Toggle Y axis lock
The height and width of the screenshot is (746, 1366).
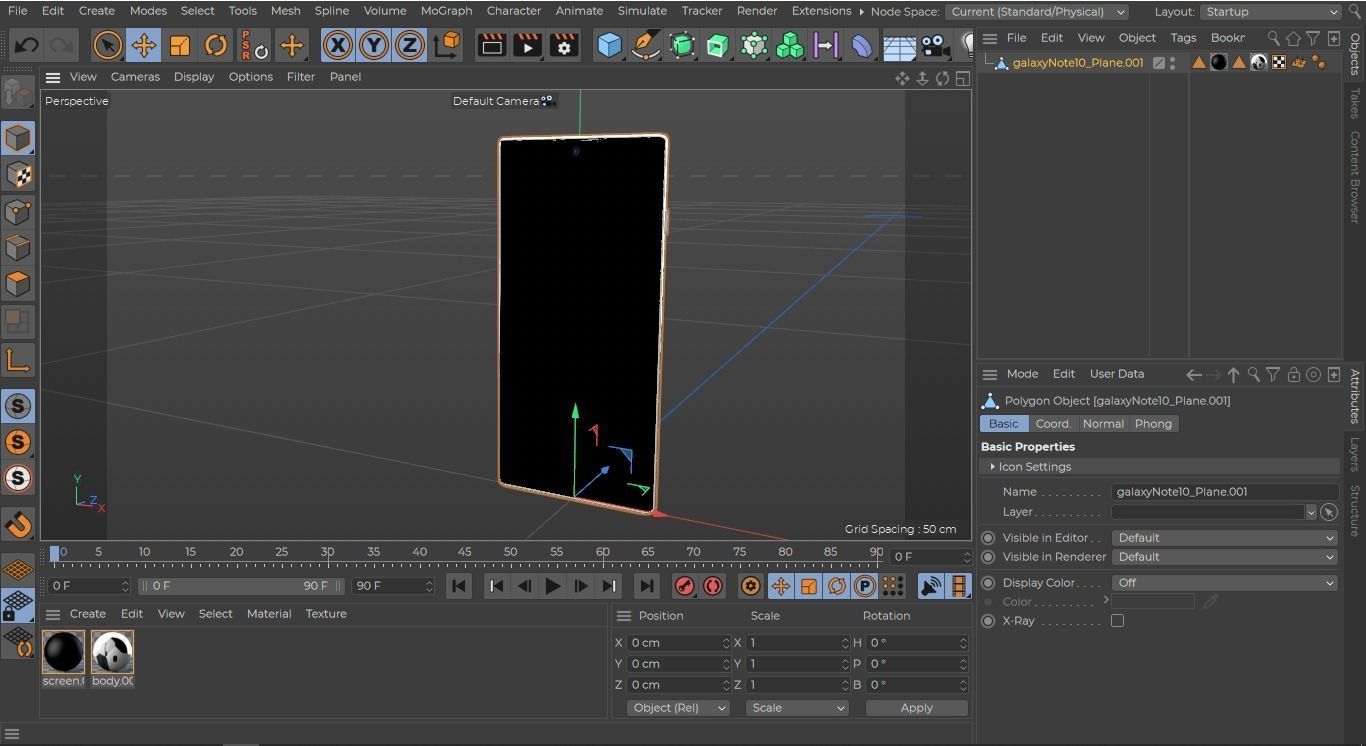click(x=374, y=45)
